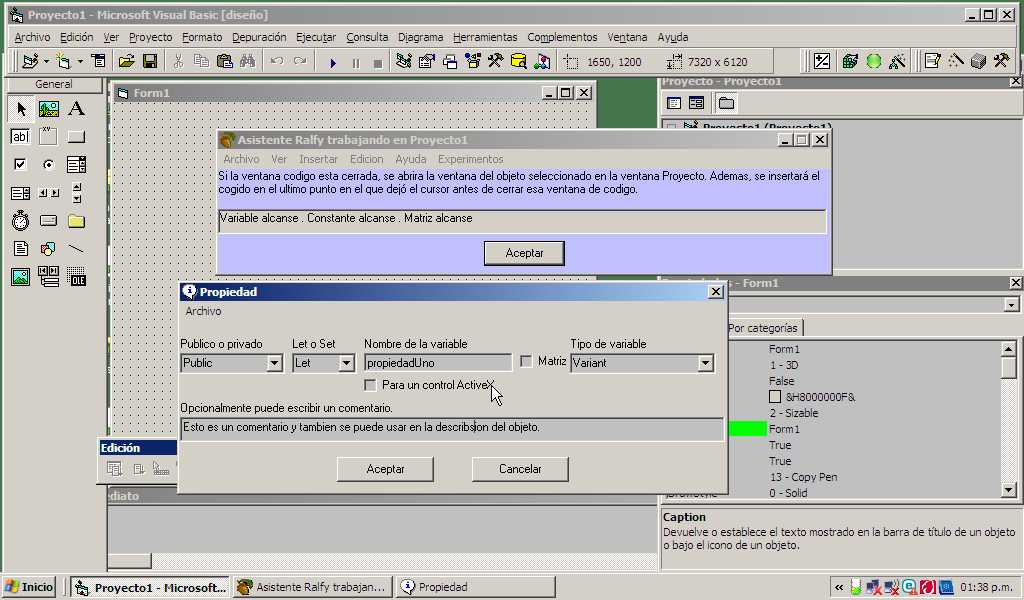Open the 'Publico o privado' dropdown
This screenshot has width=1024, height=600.
[x=274, y=363]
